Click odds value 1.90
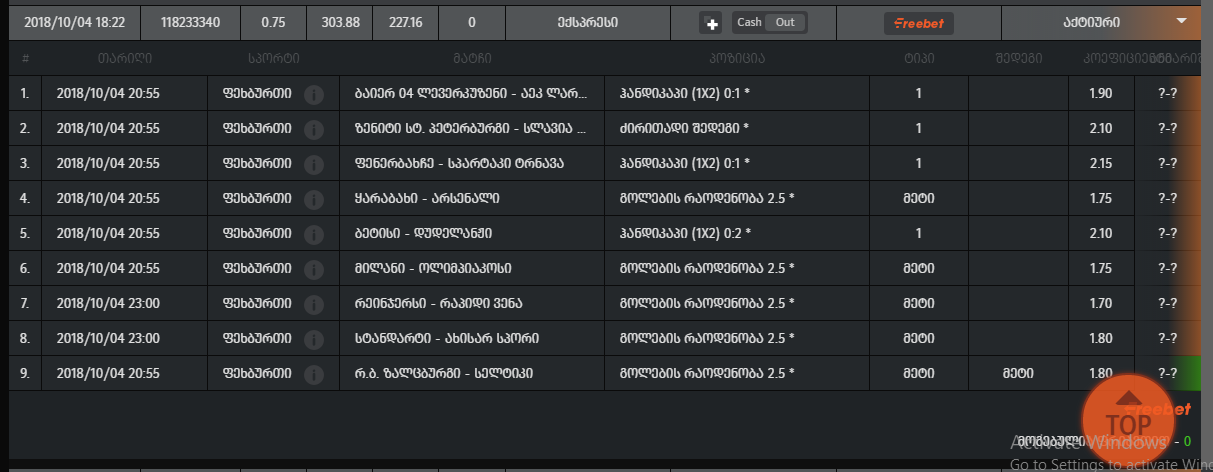This screenshot has width=1213, height=472. click(x=1100, y=94)
